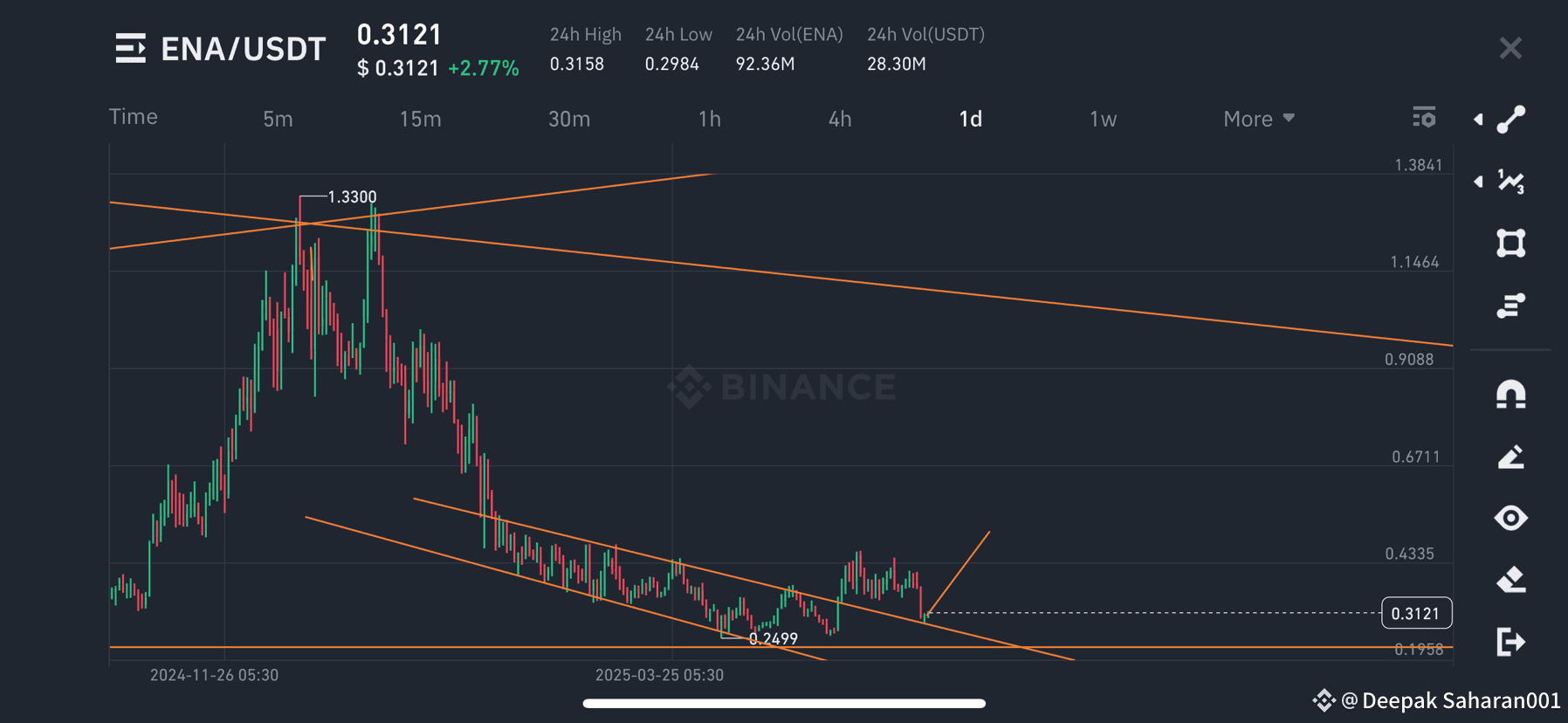Screen dimensions: 1568x723
Task: Tap the home indicator bar at bottom
Action: (x=784, y=703)
